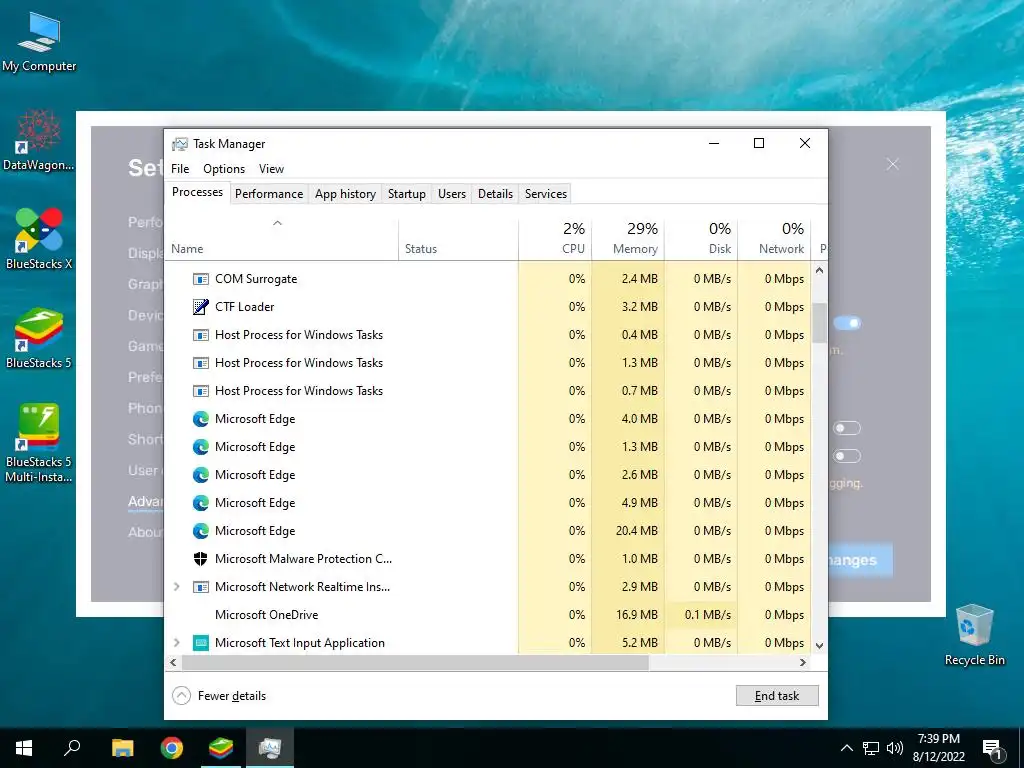1024x768 pixels.
Task: Turn off the enabled toggle in BlueStacks settings
Action: (847, 323)
